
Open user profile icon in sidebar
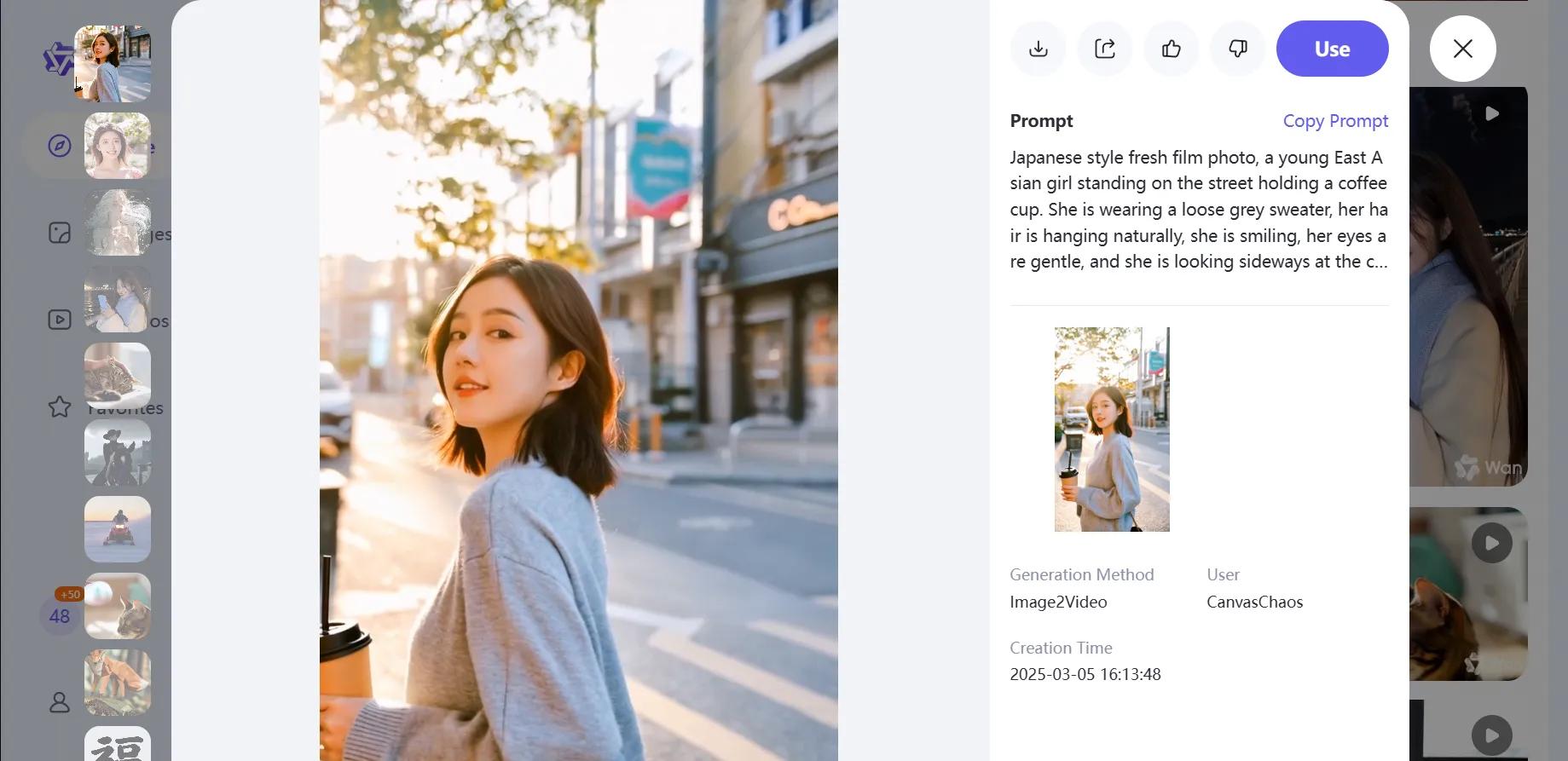(x=59, y=702)
